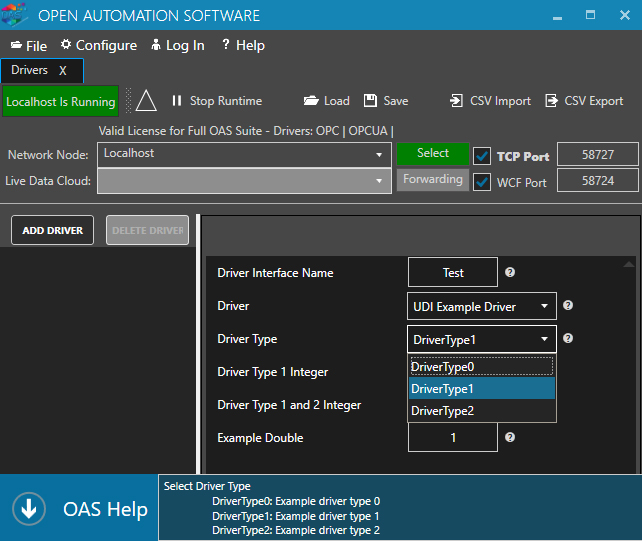Click the Save floppy disk icon
The width and height of the screenshot is (642, 541).
(370, 101)
